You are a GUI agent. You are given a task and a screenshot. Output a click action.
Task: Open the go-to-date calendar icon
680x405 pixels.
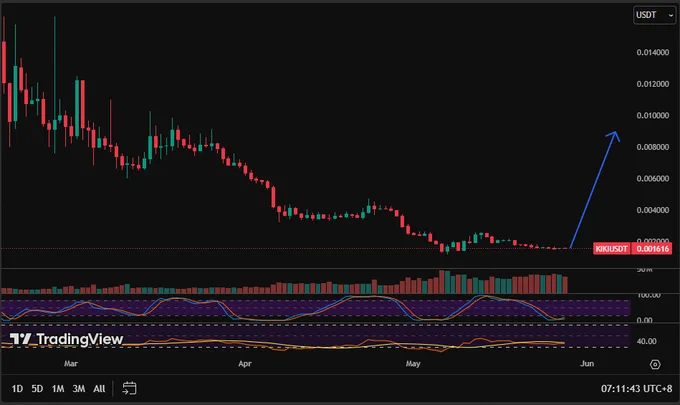pos(129,388)
